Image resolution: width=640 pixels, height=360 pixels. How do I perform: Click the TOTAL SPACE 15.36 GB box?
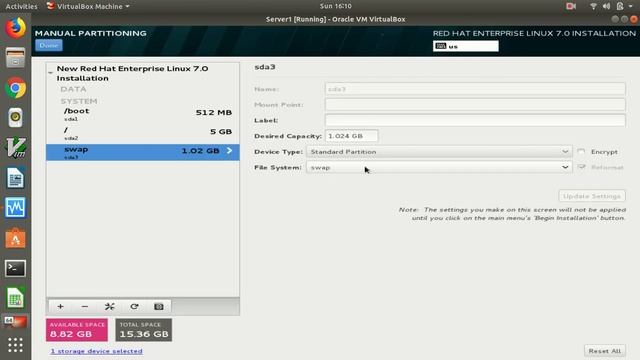pyautogui.click(x=144, y=330)
